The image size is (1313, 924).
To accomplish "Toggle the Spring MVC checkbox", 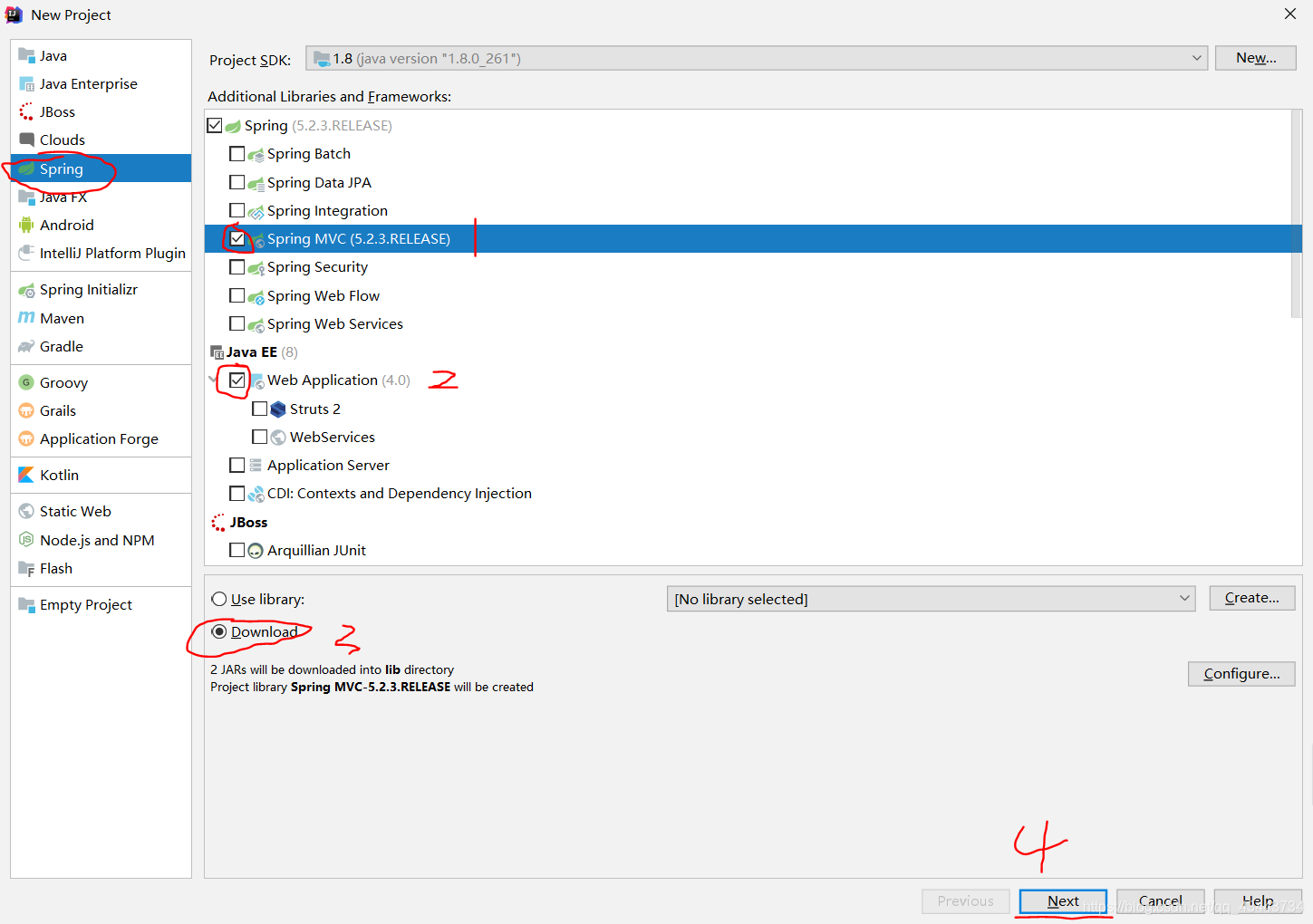I will point(237,238).
